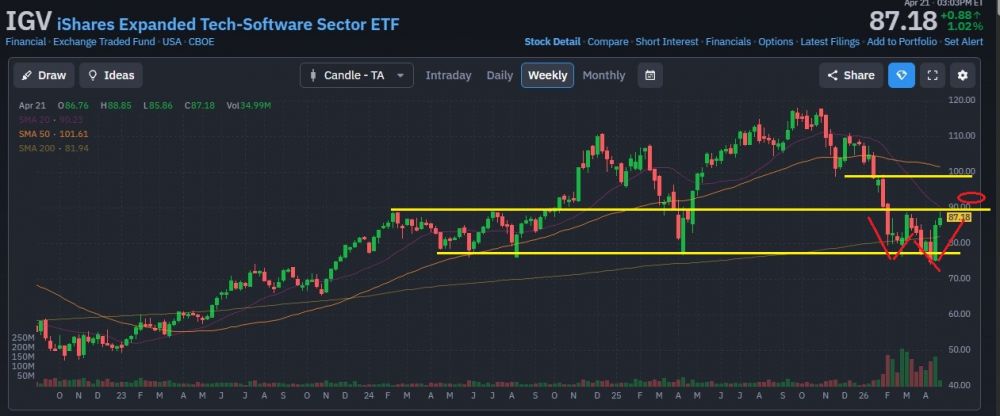The image size is (1000, 416).
Task: Toggle fullscreen chart view
Action: click(932, 75)
